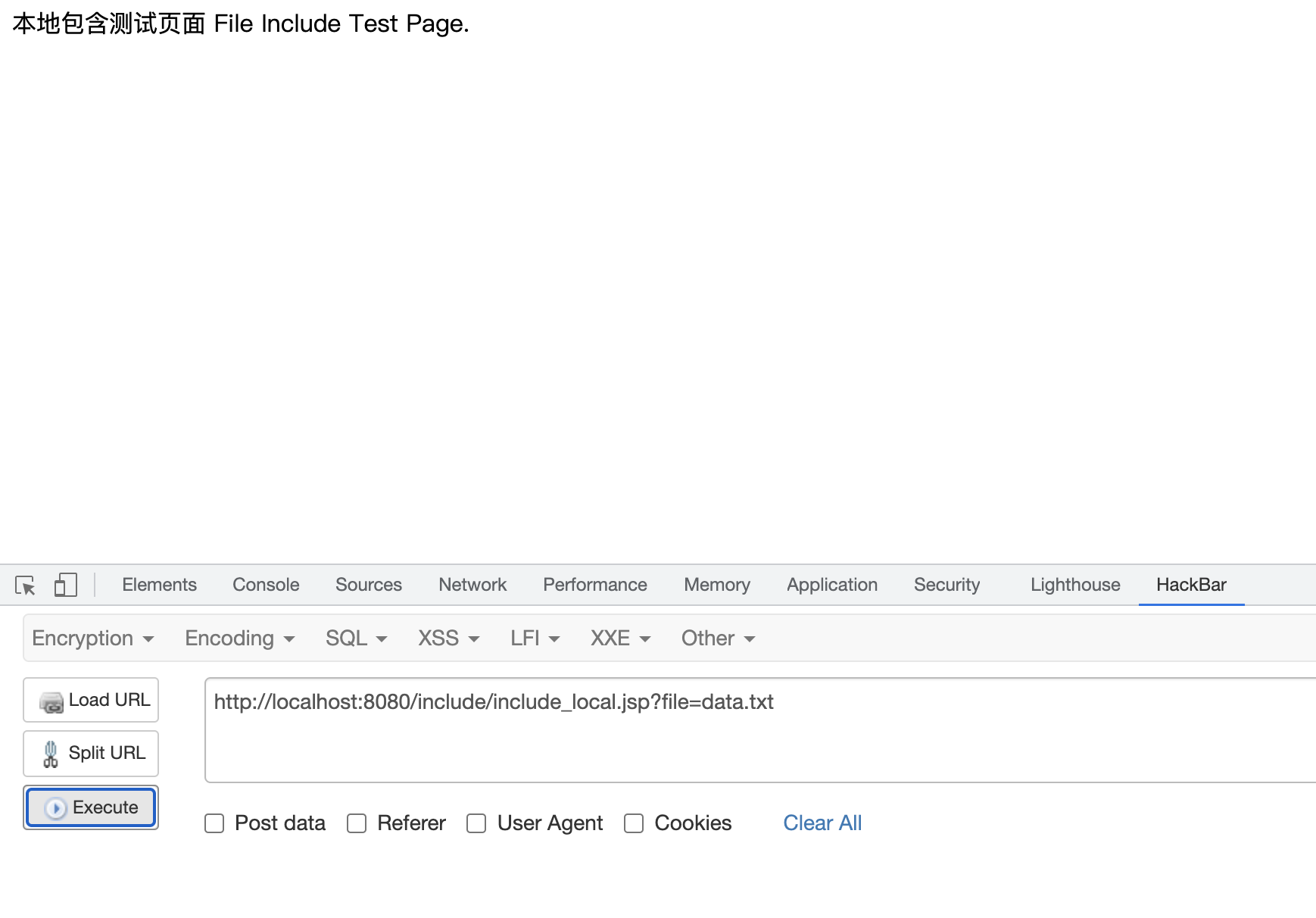The height and width of the screenshot is (918, 1316).
Task: Tick the User Agent checkbox
Action: pyautogui.click(x=476, y=823)
